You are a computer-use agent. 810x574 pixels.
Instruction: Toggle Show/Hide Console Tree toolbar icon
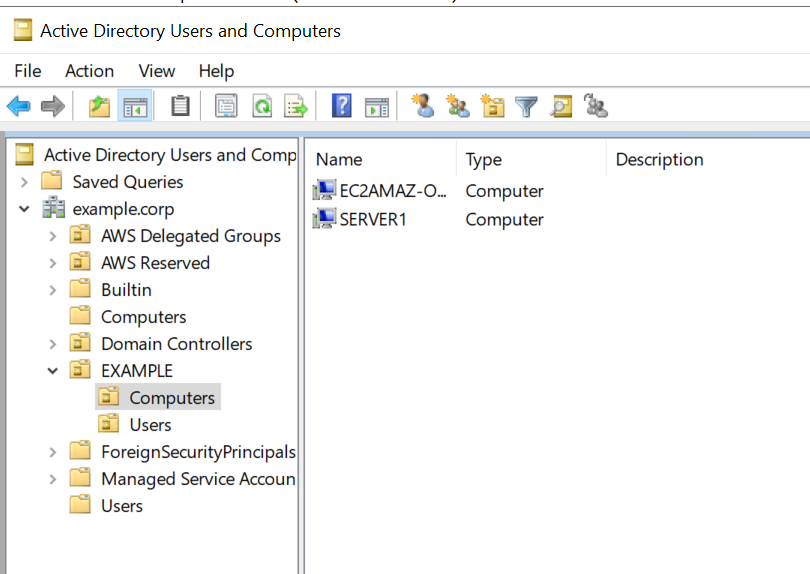135,106
